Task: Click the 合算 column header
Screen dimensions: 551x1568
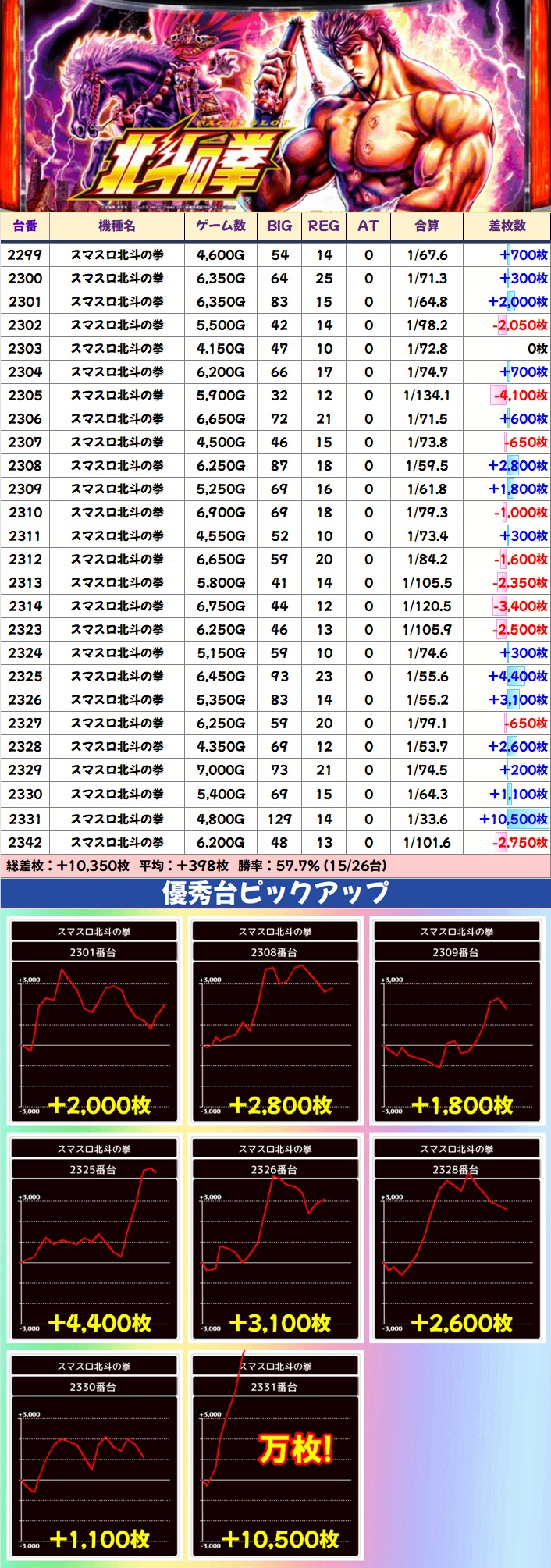Action: [x=427, y=226]
